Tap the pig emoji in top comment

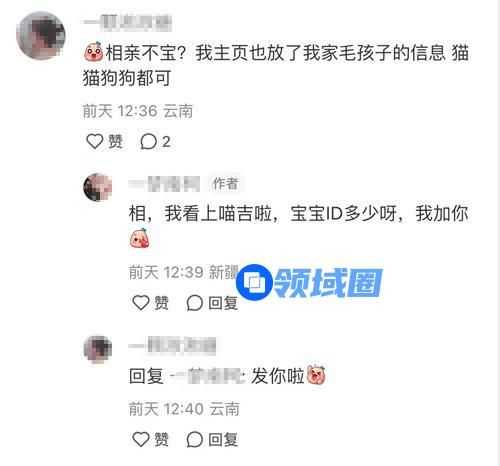pos(93,51)
